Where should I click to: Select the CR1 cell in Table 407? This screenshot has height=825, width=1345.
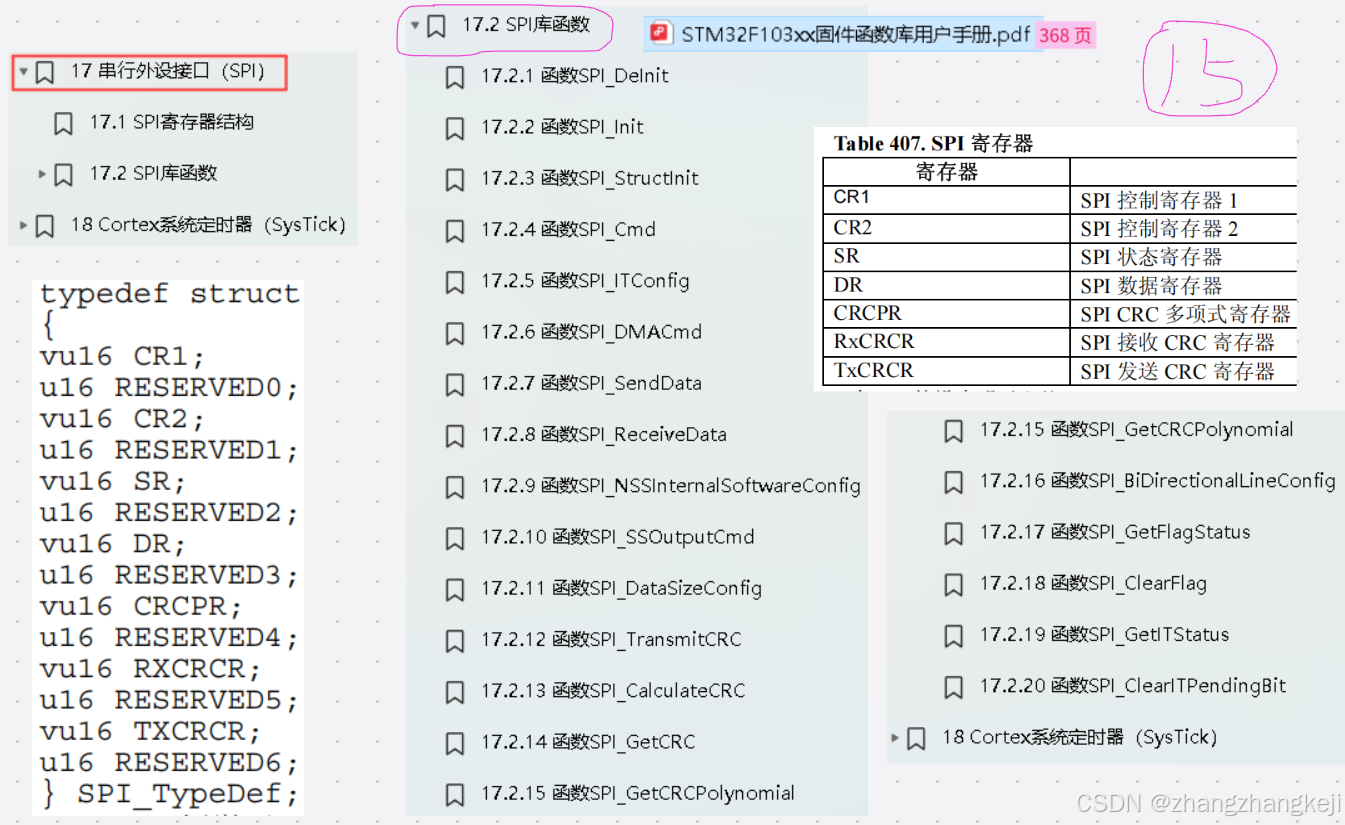tap(946, 198)
